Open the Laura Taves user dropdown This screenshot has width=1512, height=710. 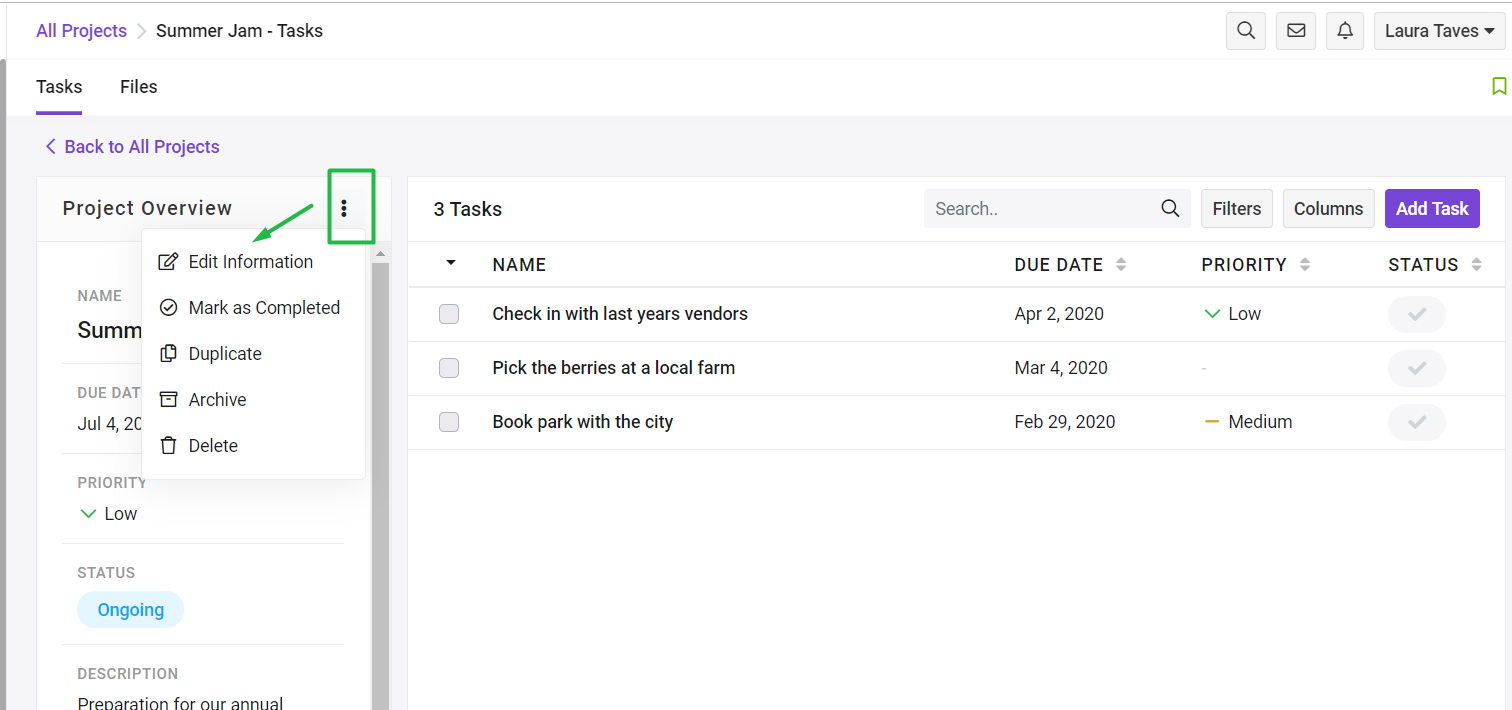[1439, 31]
